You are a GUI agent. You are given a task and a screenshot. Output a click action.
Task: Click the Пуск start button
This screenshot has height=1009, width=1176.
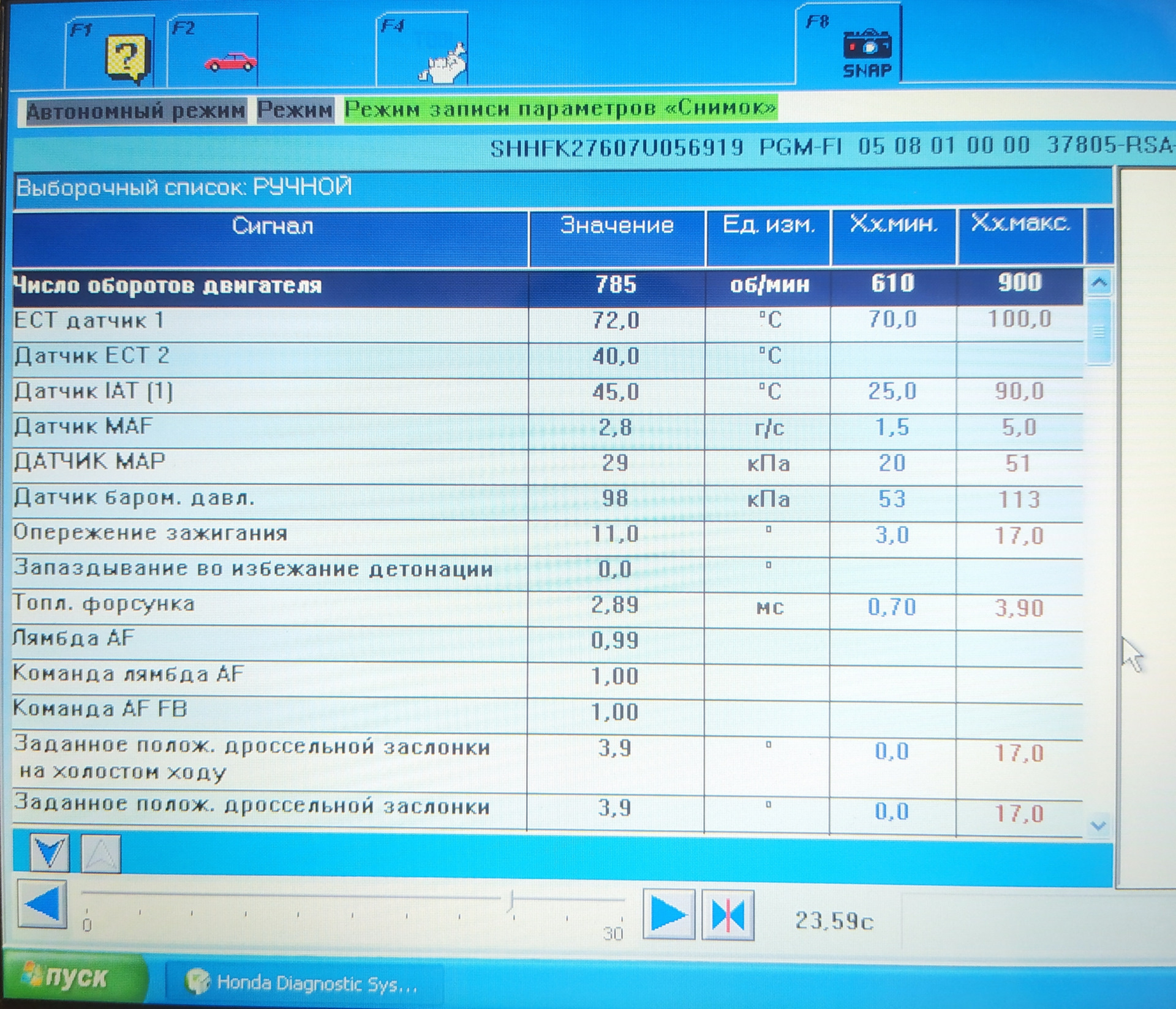coord(75,978)
